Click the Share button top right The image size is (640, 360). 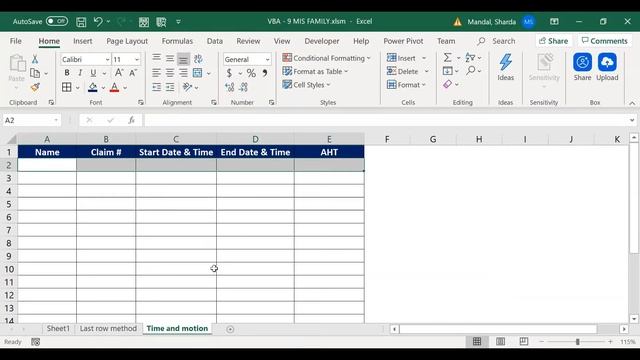pos(553,41)
